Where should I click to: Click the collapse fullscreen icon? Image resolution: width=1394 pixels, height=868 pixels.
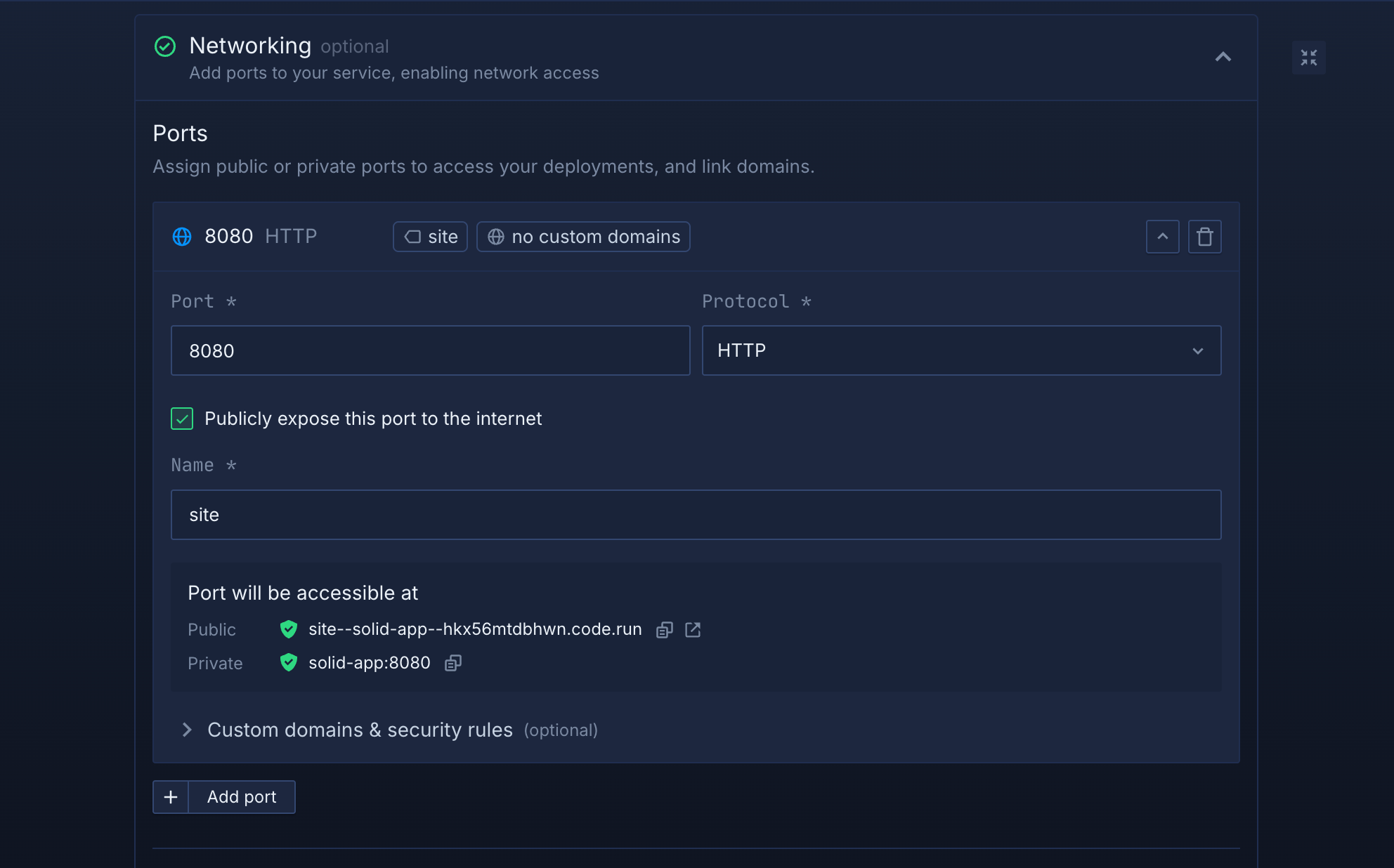click(1308, 58)
